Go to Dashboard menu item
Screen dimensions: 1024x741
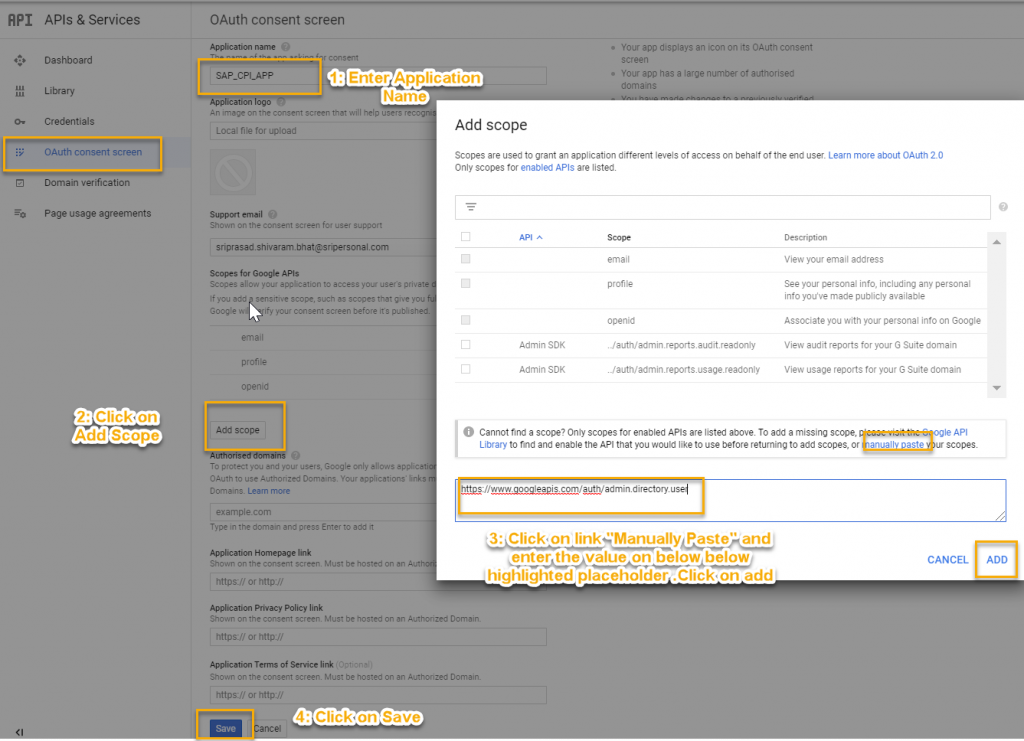click(x=68, y=60)
